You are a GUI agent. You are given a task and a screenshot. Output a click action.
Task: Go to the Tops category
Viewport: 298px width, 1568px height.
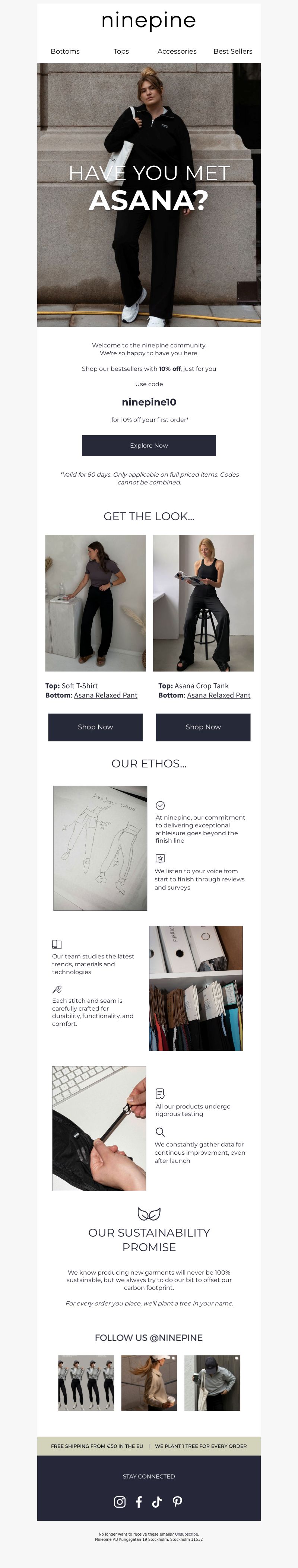pyautogui.click(x=121, y=51)
